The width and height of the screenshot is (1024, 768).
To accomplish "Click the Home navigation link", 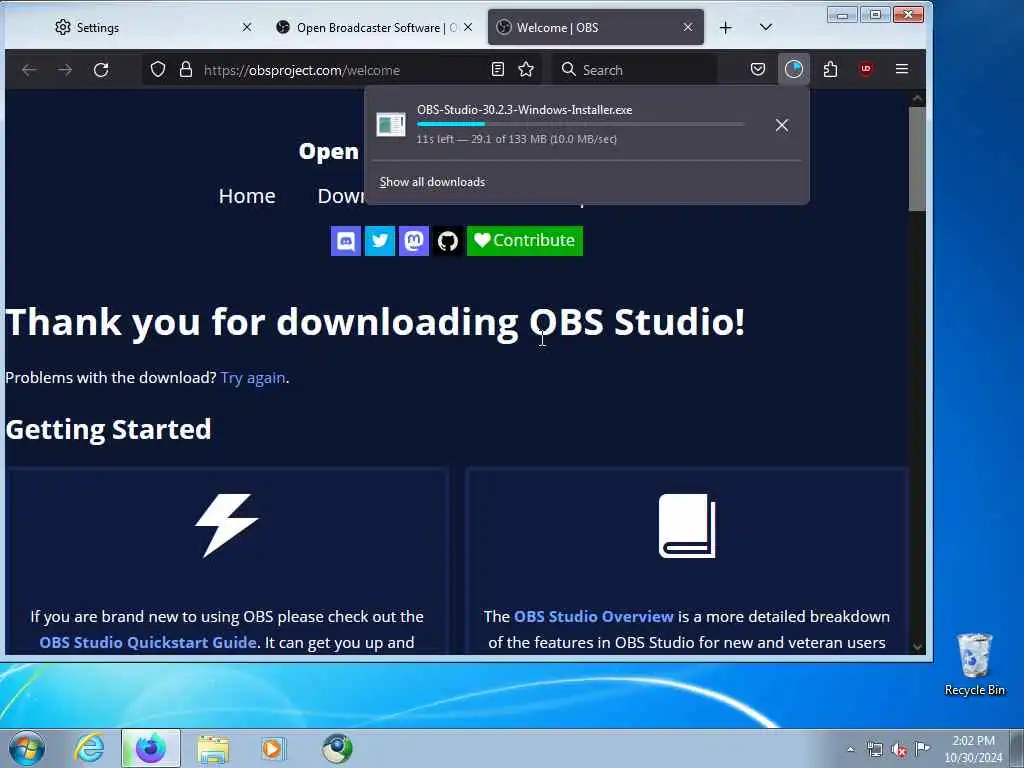I will [x=247, y=196].
